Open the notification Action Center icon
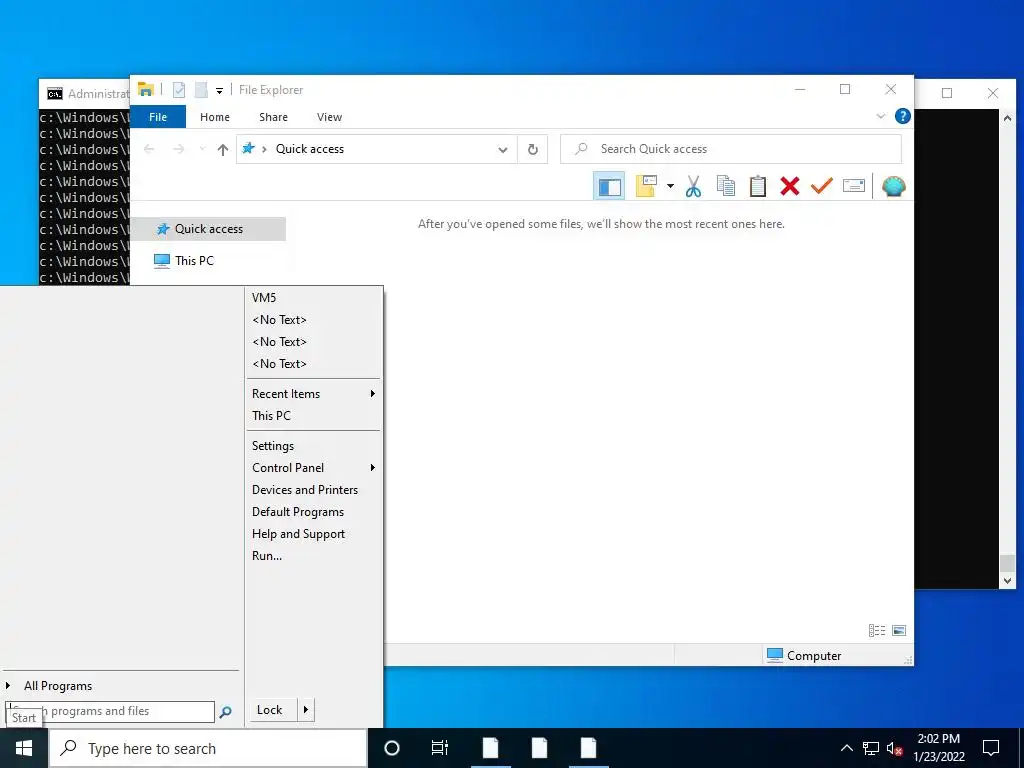Viewport: 1024px width, 768px height. [x=991, y=748]
